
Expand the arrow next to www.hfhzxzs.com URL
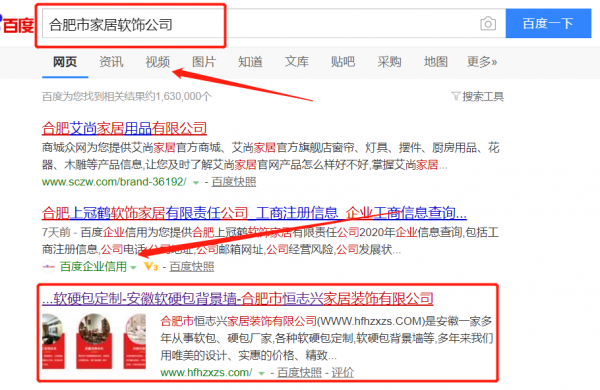(x=261, y=373)
